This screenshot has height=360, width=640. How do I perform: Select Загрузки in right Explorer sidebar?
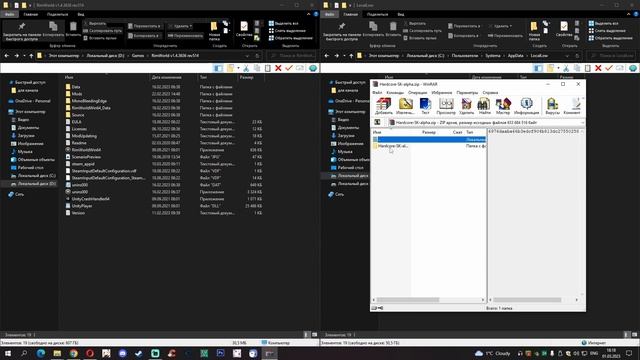pyautogui.click(x=346, y=136)
